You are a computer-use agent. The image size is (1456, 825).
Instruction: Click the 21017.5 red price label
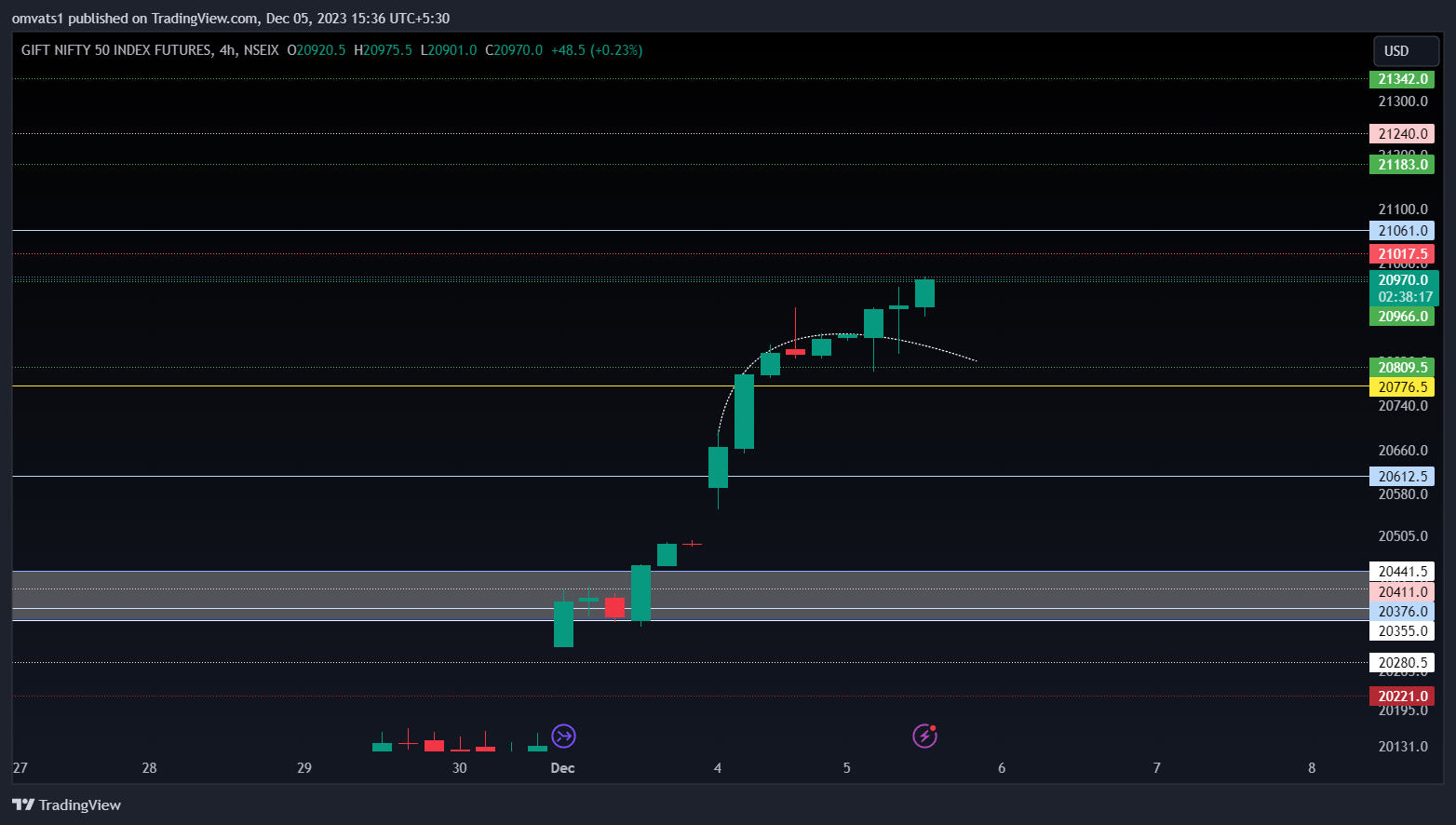[1402, 254]
